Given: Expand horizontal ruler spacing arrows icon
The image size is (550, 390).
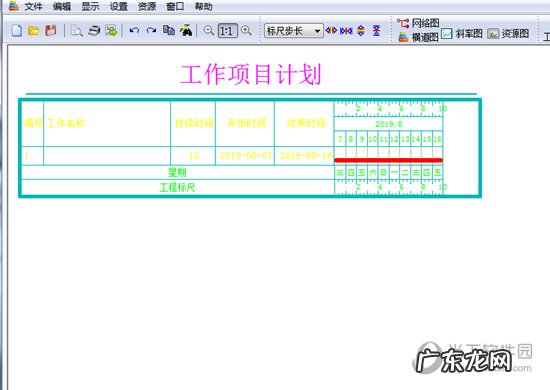Looking at the screenshot, I should pos(331,31).
